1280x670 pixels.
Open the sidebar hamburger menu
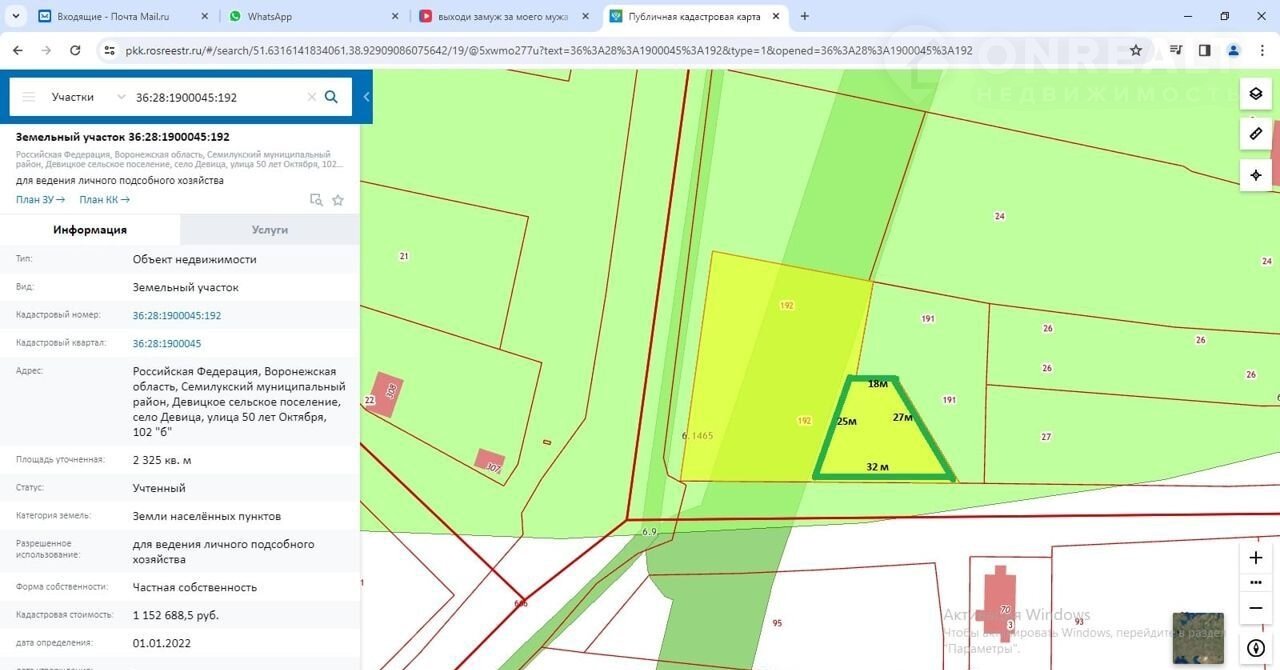[x=29, y=97]
